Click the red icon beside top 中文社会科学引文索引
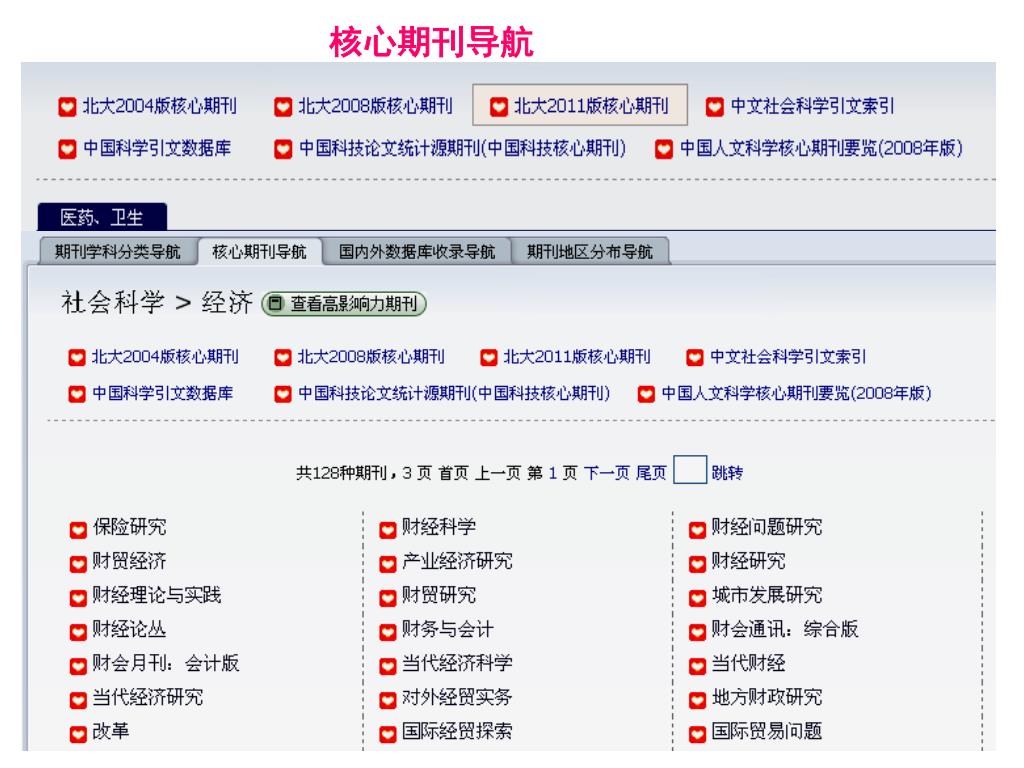Screen dimensions: 1024x768 [x=714, y=106]
